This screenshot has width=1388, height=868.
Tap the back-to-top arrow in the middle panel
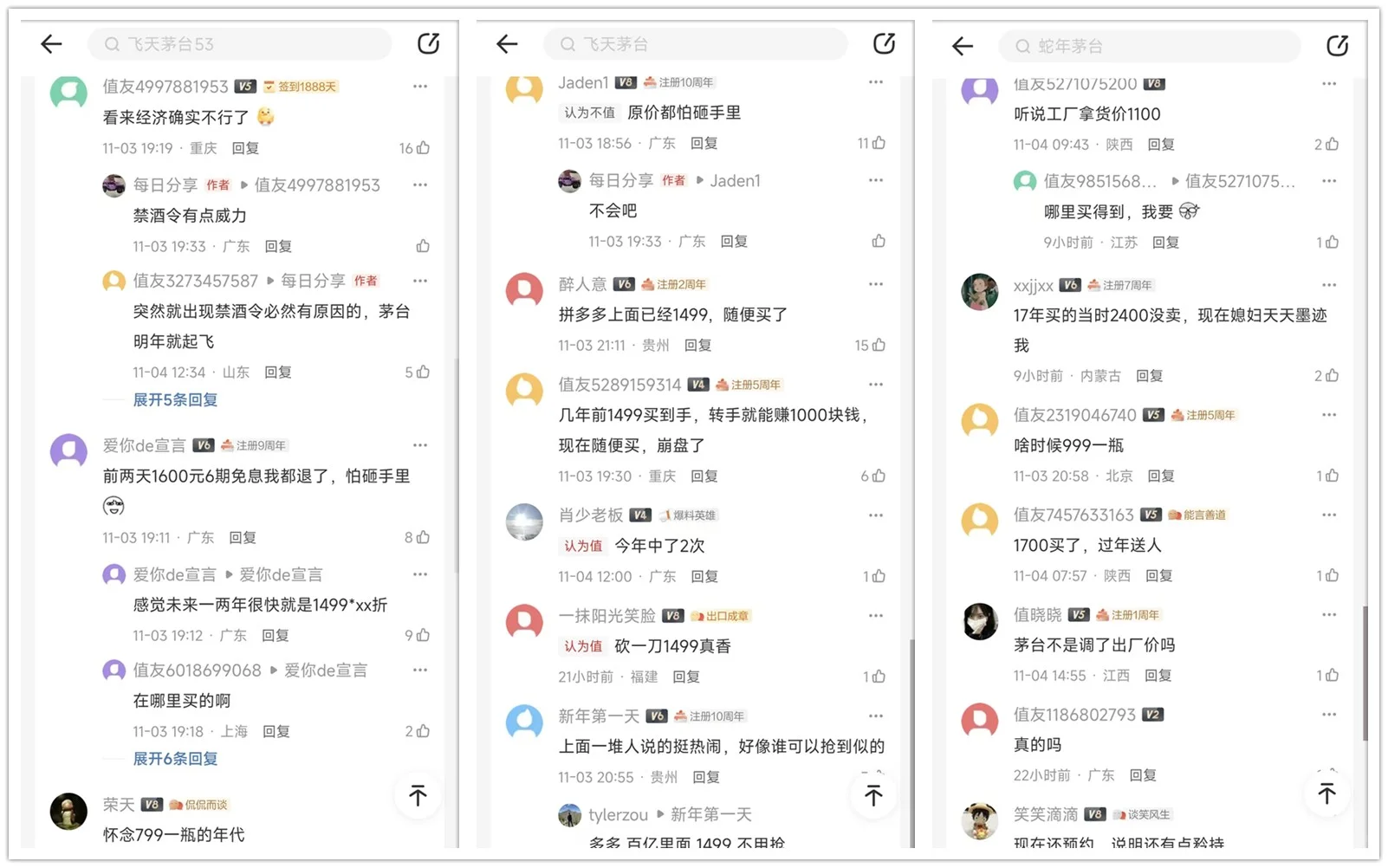[873, 794]
